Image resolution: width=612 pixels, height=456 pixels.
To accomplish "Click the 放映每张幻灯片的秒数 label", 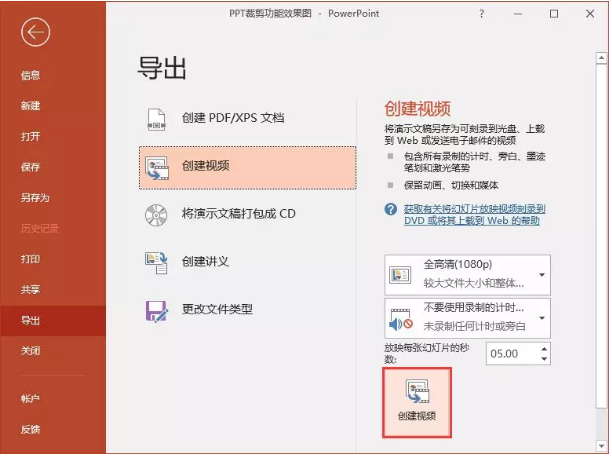I will tap(427, 353).
